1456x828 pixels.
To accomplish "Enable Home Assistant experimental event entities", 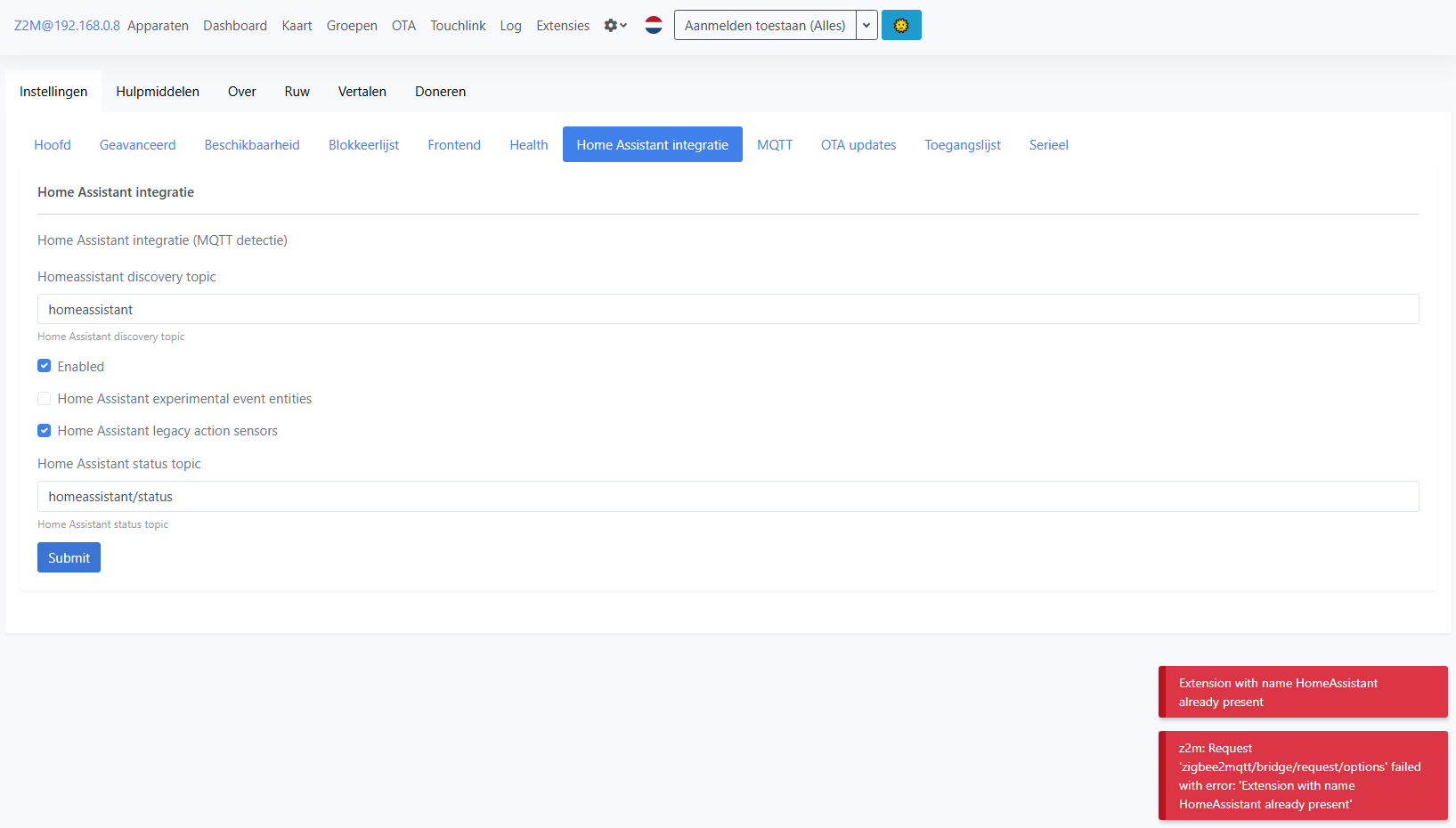I will [x=44, y=398].
